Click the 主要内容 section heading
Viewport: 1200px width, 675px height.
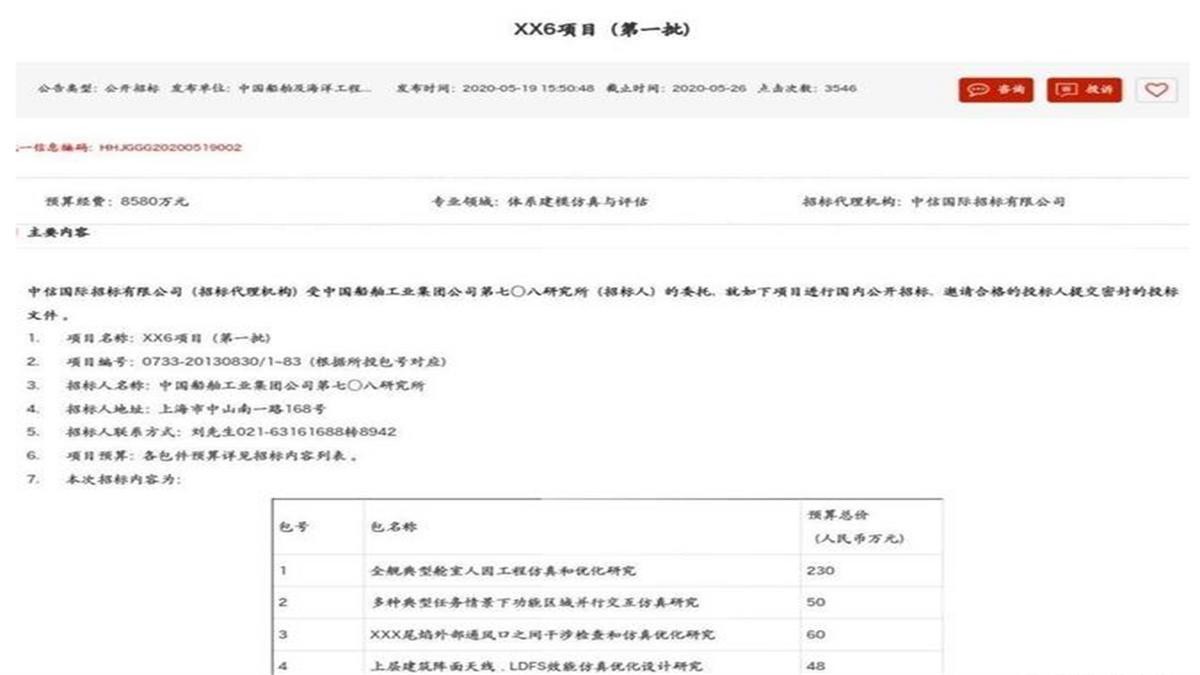point(58,233)
